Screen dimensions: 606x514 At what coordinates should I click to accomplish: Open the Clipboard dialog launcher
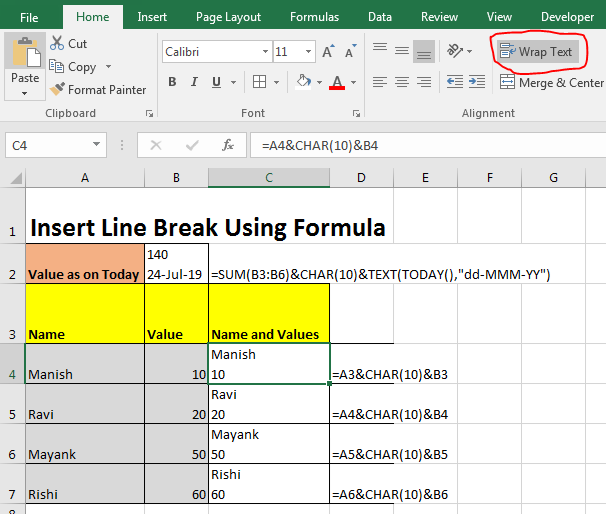(x=150, y=114)
